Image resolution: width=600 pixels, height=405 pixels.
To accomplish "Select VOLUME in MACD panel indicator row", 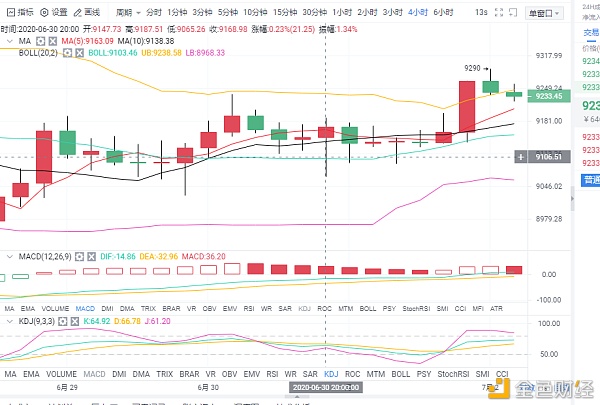I will [55, 309].
